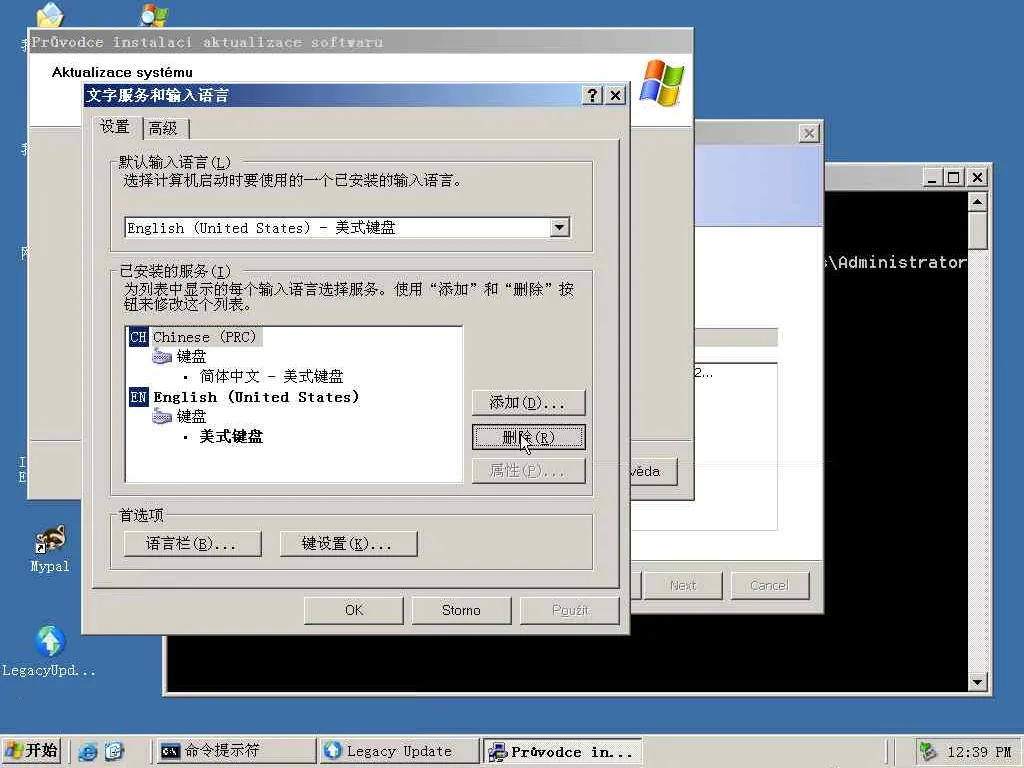
Task: Maximize the command prompt window
Action: [953, 178]
